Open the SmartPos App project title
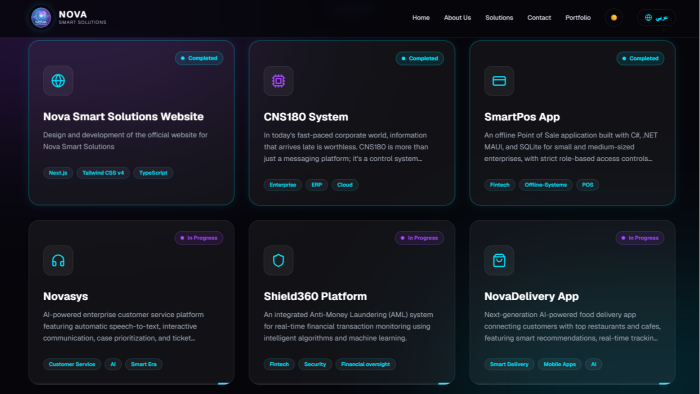Viewport: 700px width, 394px height. [x=522, y=117]
